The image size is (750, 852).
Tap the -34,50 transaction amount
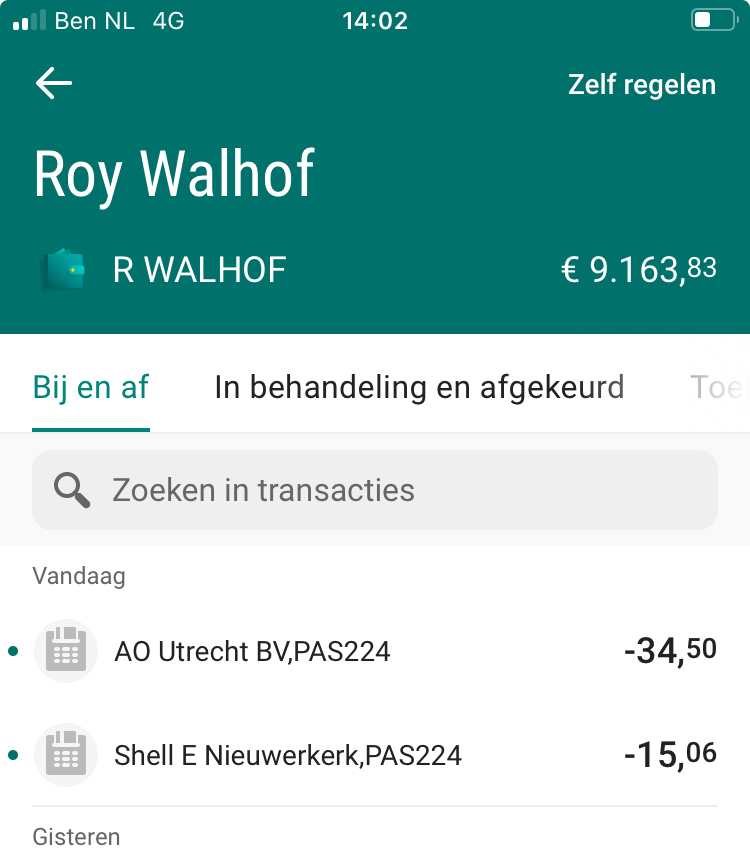coord(669,652)
